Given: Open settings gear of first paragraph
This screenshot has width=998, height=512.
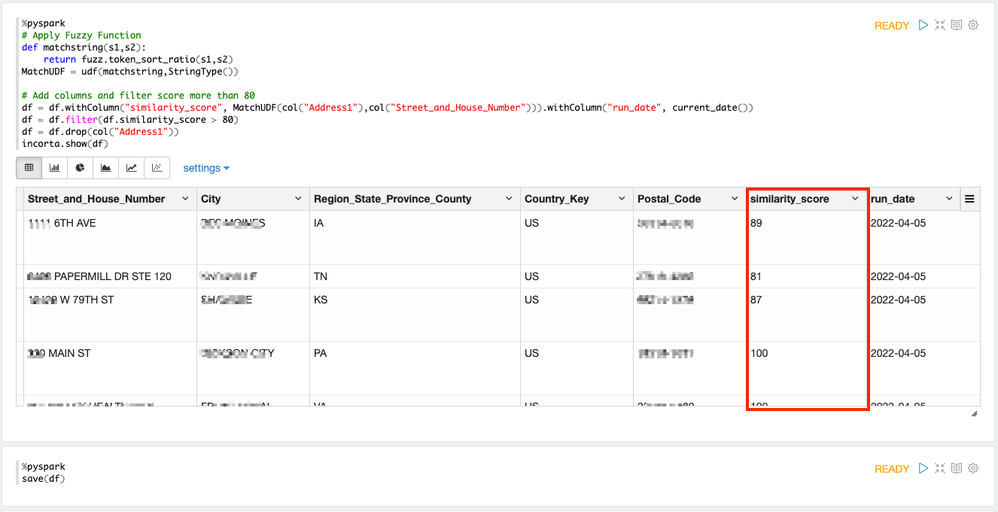Looking at the screenshot, I should pyautogui.click(x=973, y=25).
